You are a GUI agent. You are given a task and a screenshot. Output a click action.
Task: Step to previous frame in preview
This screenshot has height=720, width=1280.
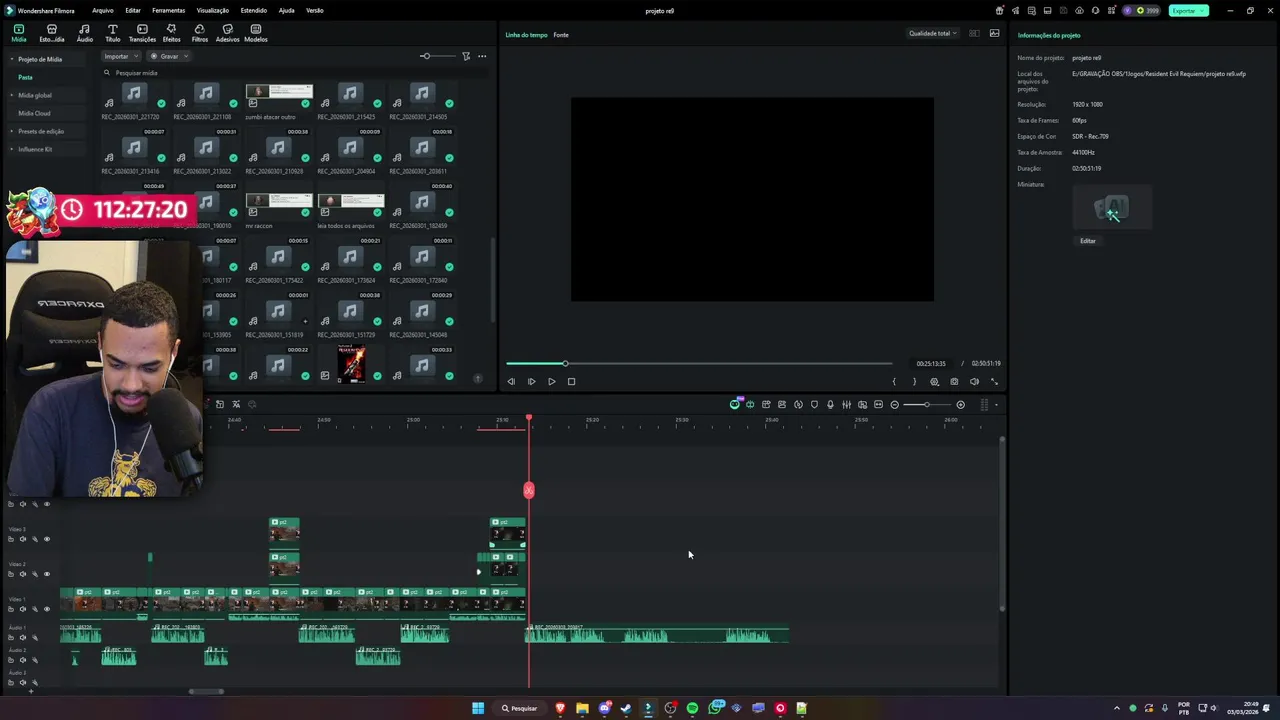(511, 381)
